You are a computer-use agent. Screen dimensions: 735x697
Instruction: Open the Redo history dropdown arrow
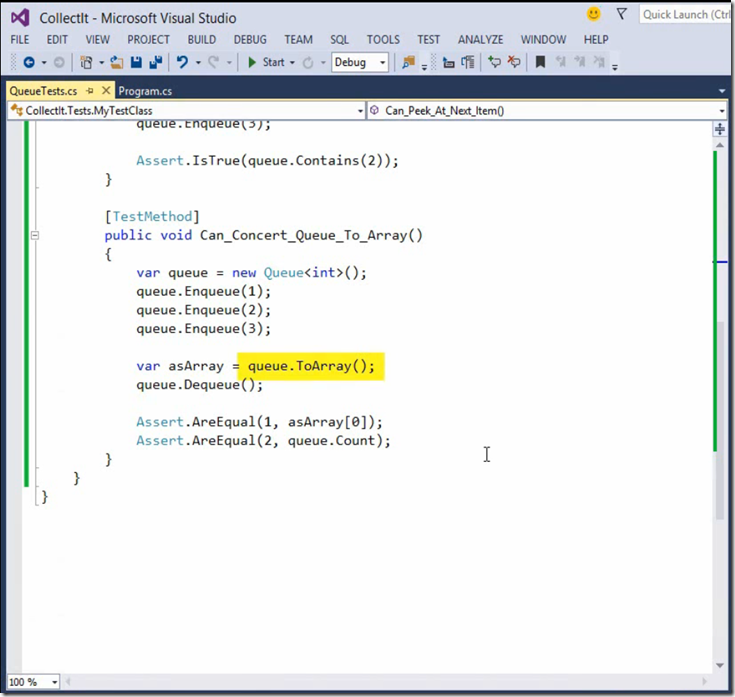point(229,62)
